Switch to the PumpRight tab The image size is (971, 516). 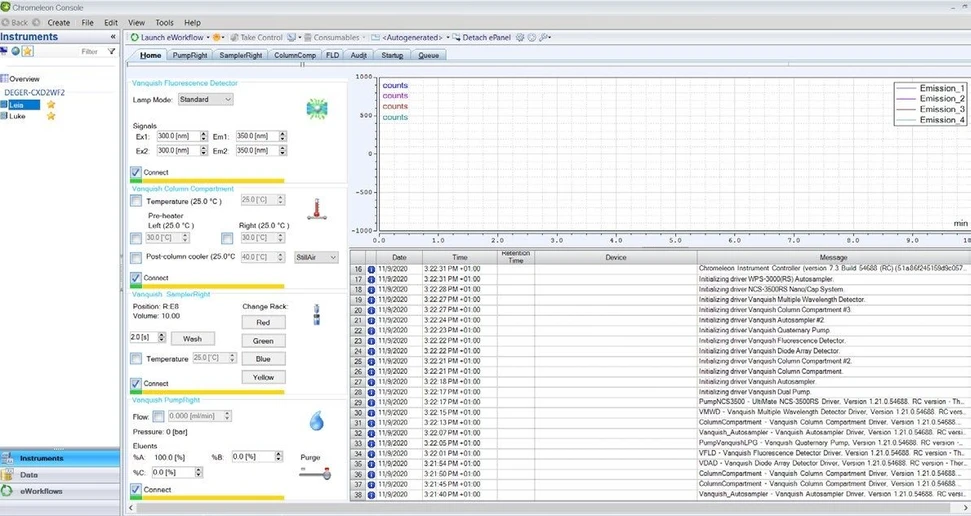(189, 55)
